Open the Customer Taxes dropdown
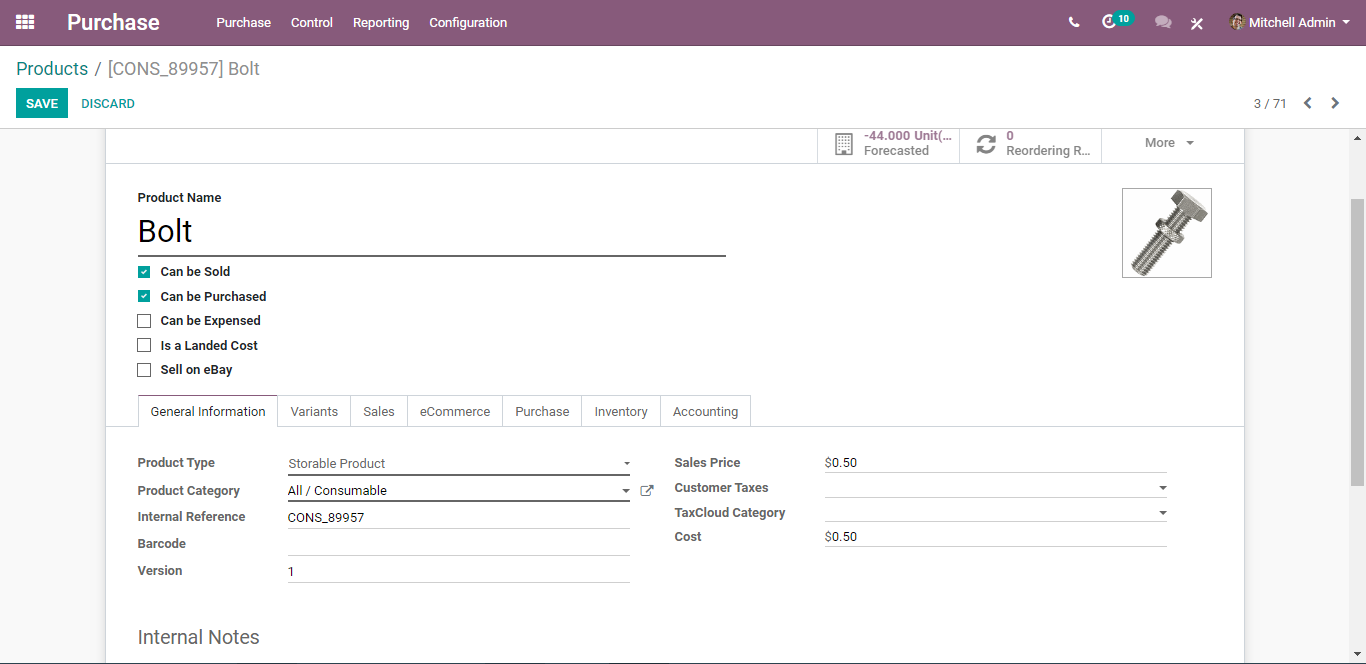The width and height of the screenshot is (1366, 664). pyautogui.click(x=996, y=488)
